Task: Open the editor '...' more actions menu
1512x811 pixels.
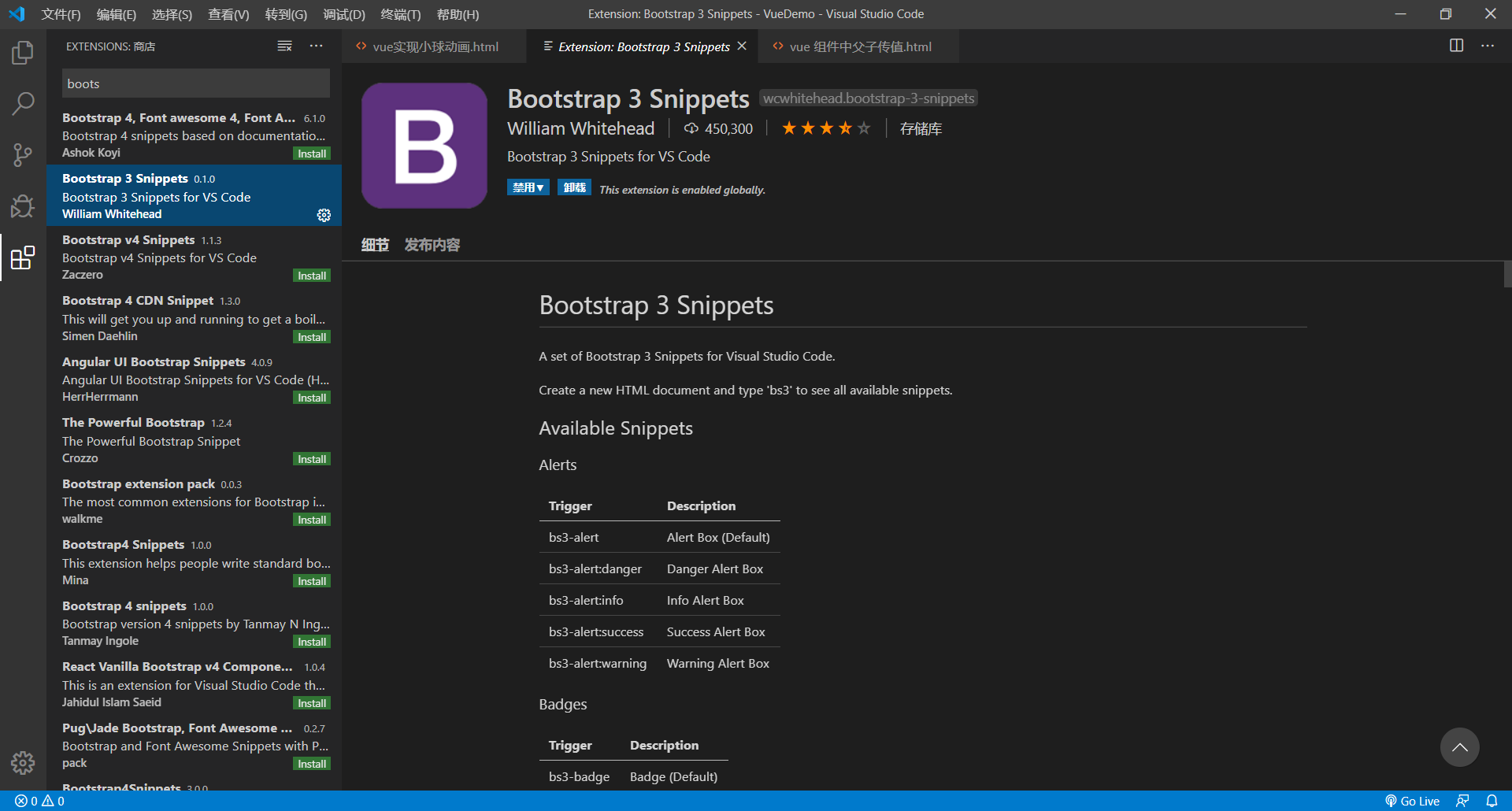Action: point(1488,46)
